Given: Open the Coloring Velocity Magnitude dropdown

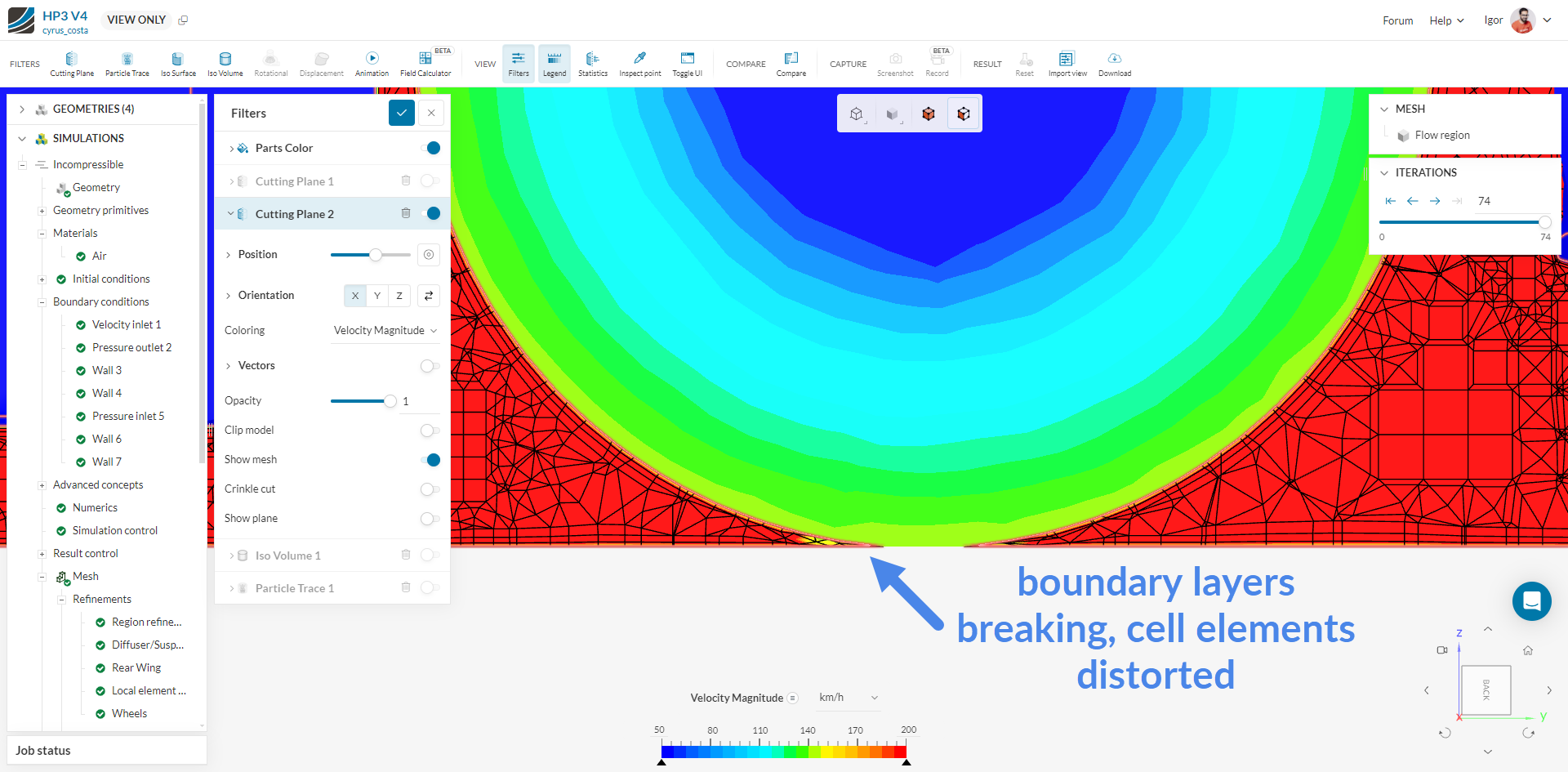Looking at the screenshot, I should [385, 331].
